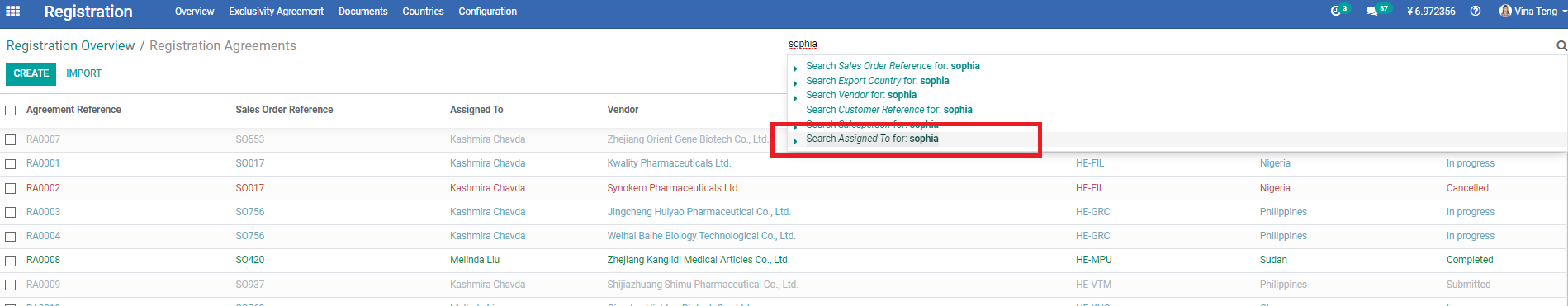Select Search Customer Reference for sophia
This screenshot has width=1568, height=306.
coord(888,110)
